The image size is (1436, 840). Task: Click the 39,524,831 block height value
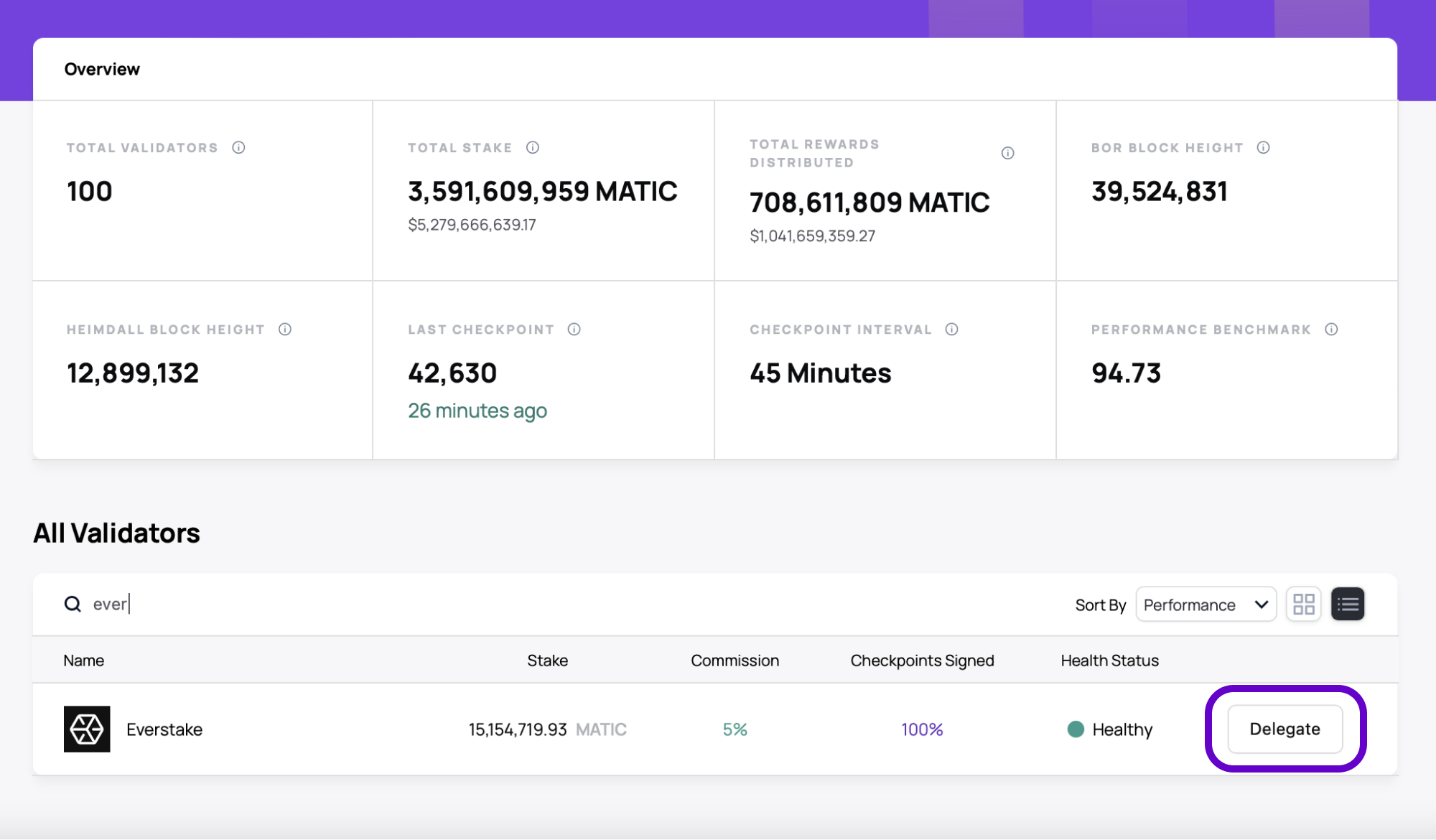[1160, 191]
